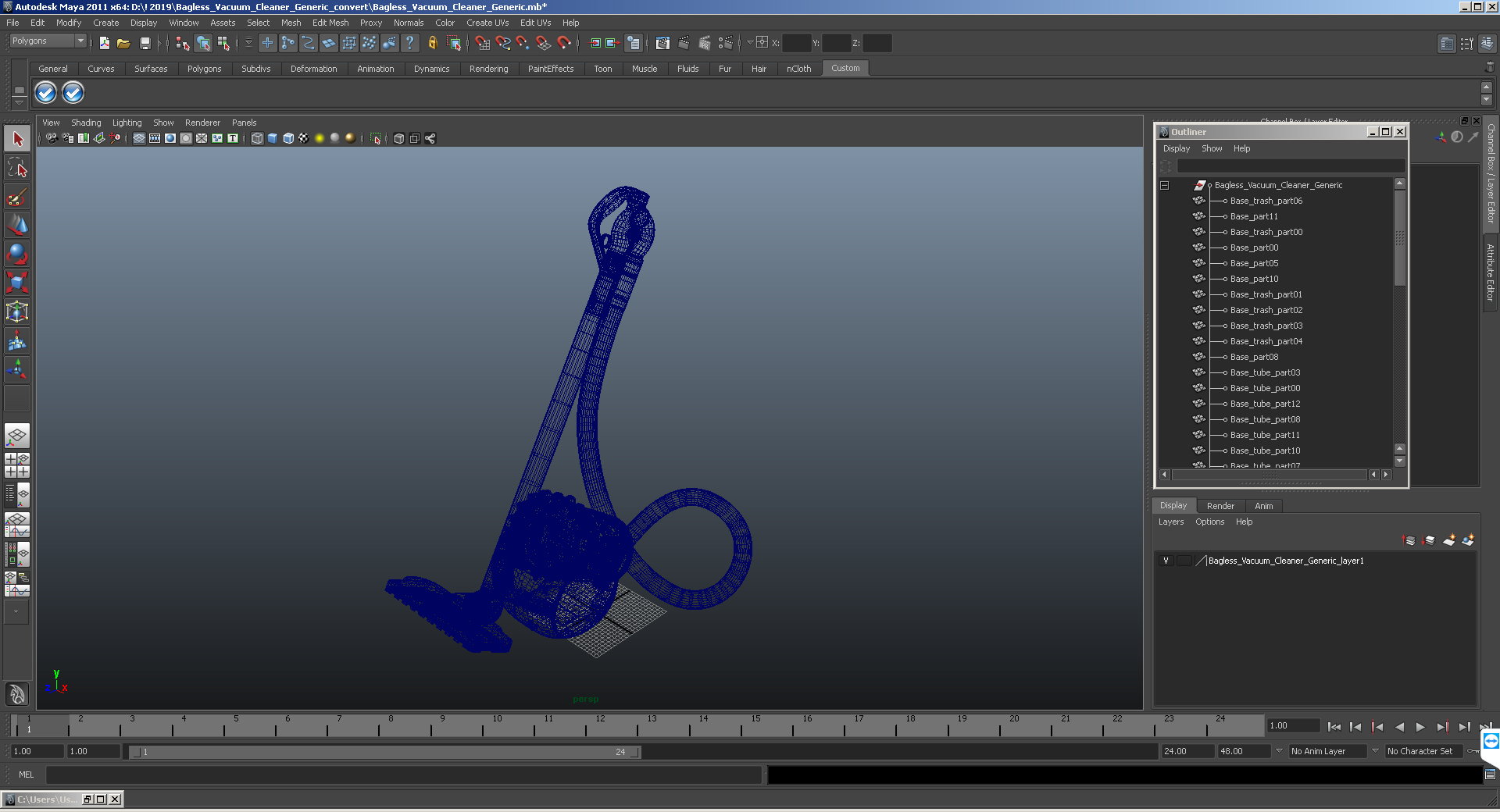Select Base_trash_part06 in Outliner
Screen dimensions: 1500x812
click(x=1266, y=201)
